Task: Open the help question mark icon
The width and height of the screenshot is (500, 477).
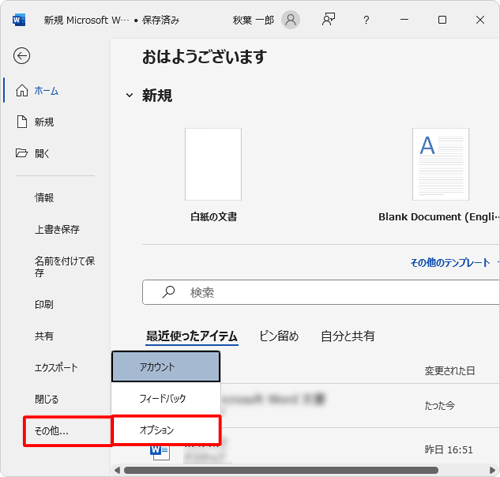Action: click(366, 20)
